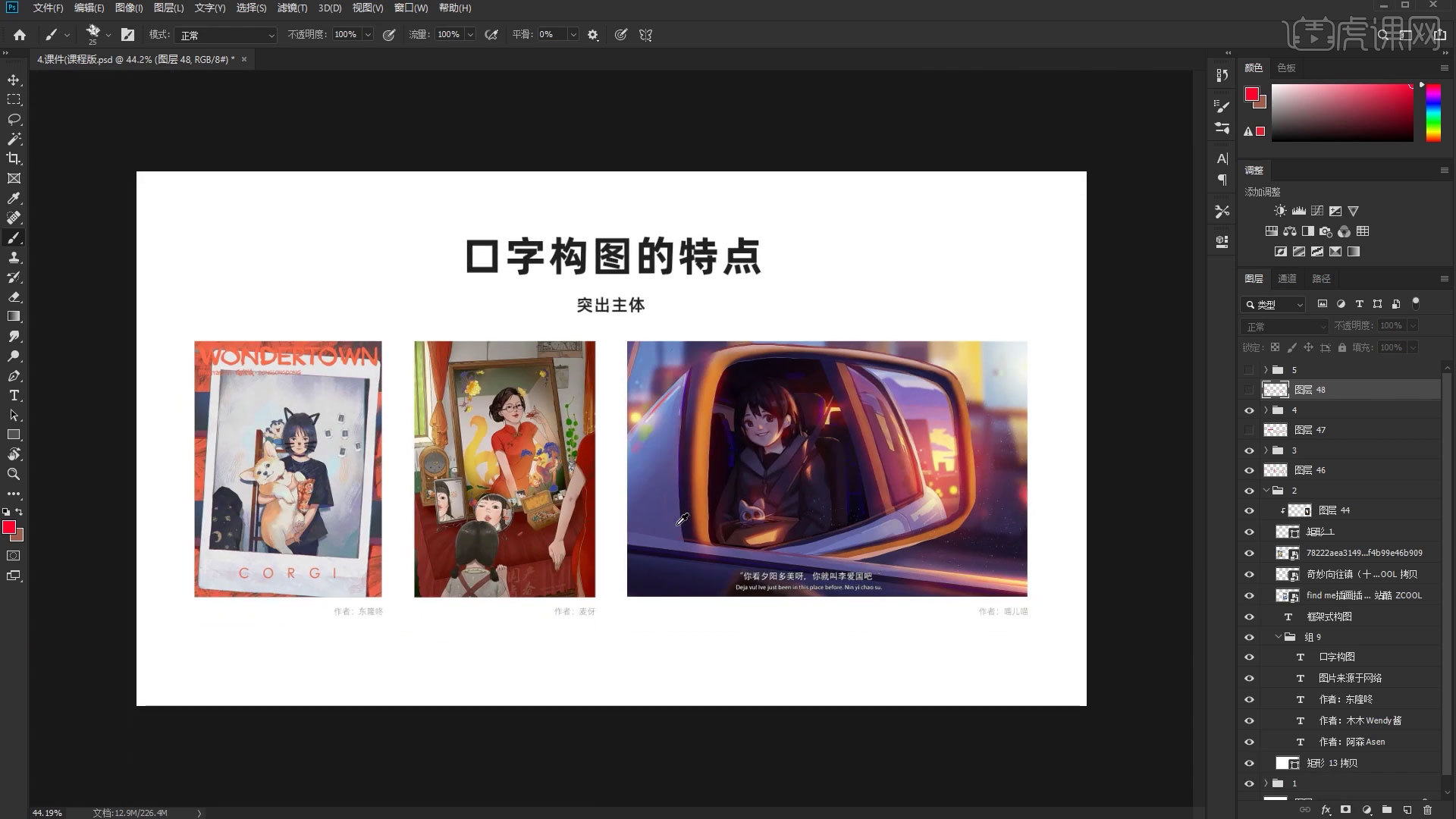Lock transparent pixels in Layers panel
This screenshot has width=1456, height=819.
click(x=1276, y=347)
